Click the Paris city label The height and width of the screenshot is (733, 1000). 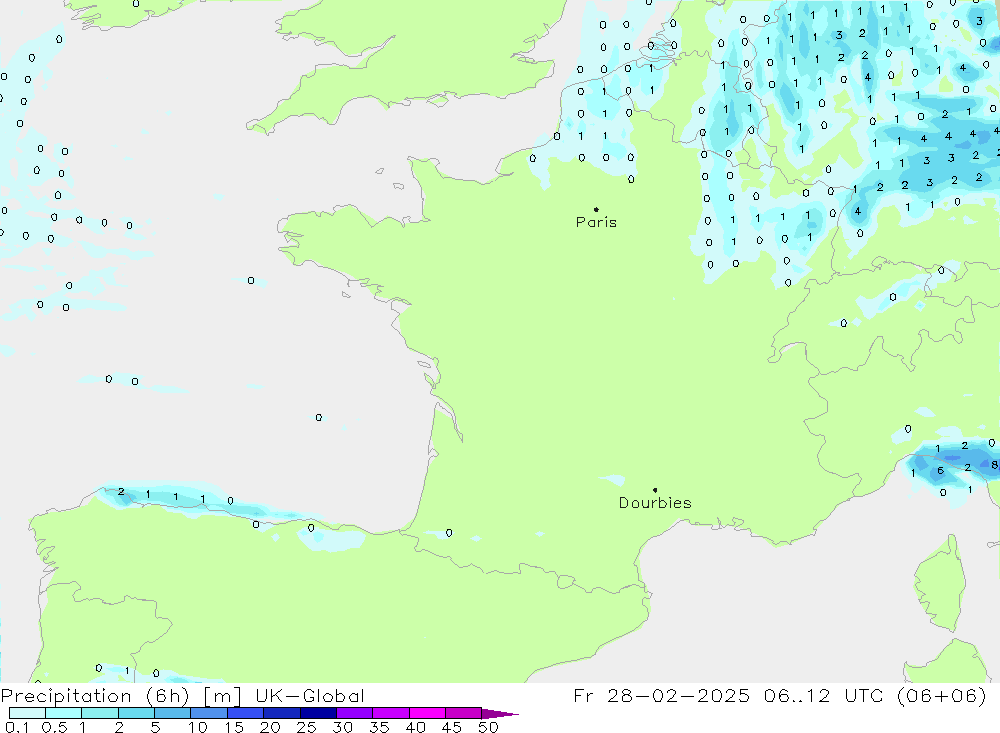(596, 222)
